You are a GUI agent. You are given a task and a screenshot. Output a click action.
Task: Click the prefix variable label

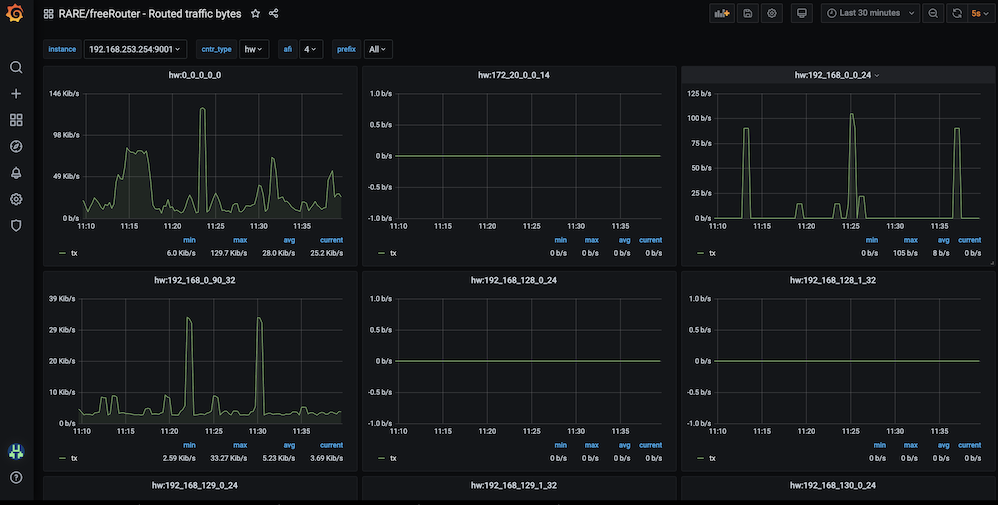coord(346,49)
